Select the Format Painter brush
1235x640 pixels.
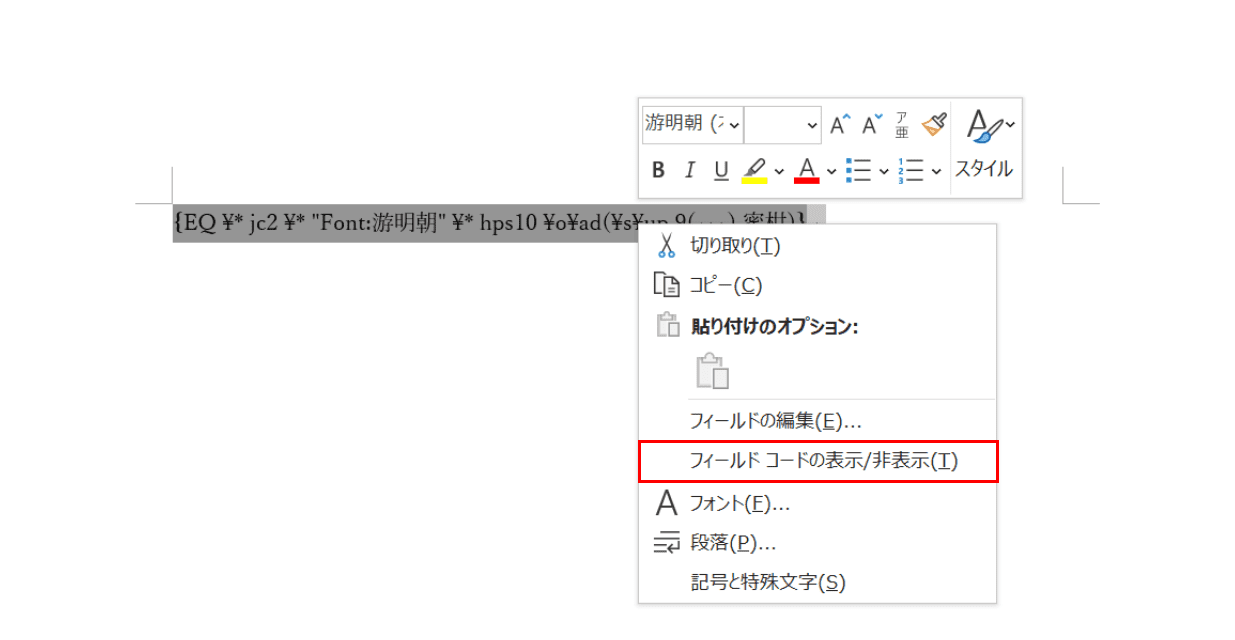coord(933,124)
